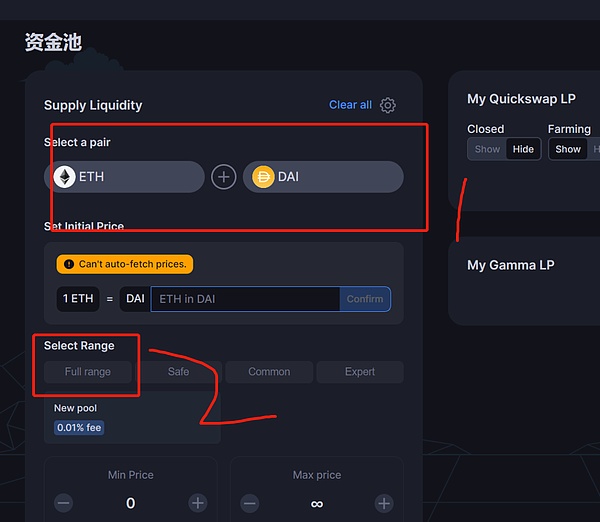This screenshot has height=522, width=600.
Task: Open liquidity settings gear icon
Action: coord(388,105)
